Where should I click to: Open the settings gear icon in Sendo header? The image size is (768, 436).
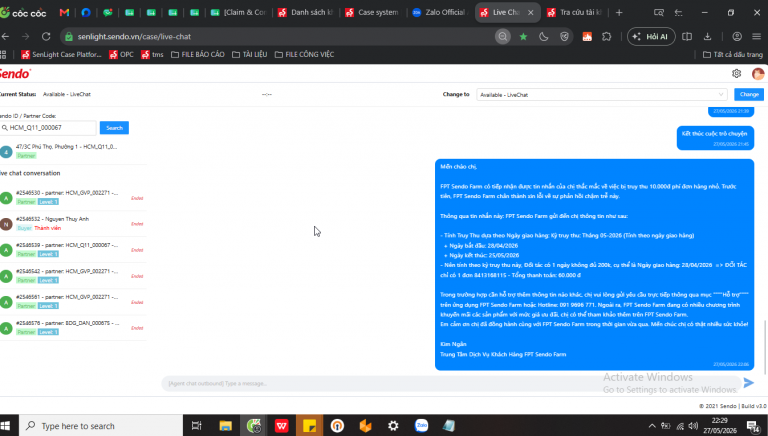click(736, 73)
